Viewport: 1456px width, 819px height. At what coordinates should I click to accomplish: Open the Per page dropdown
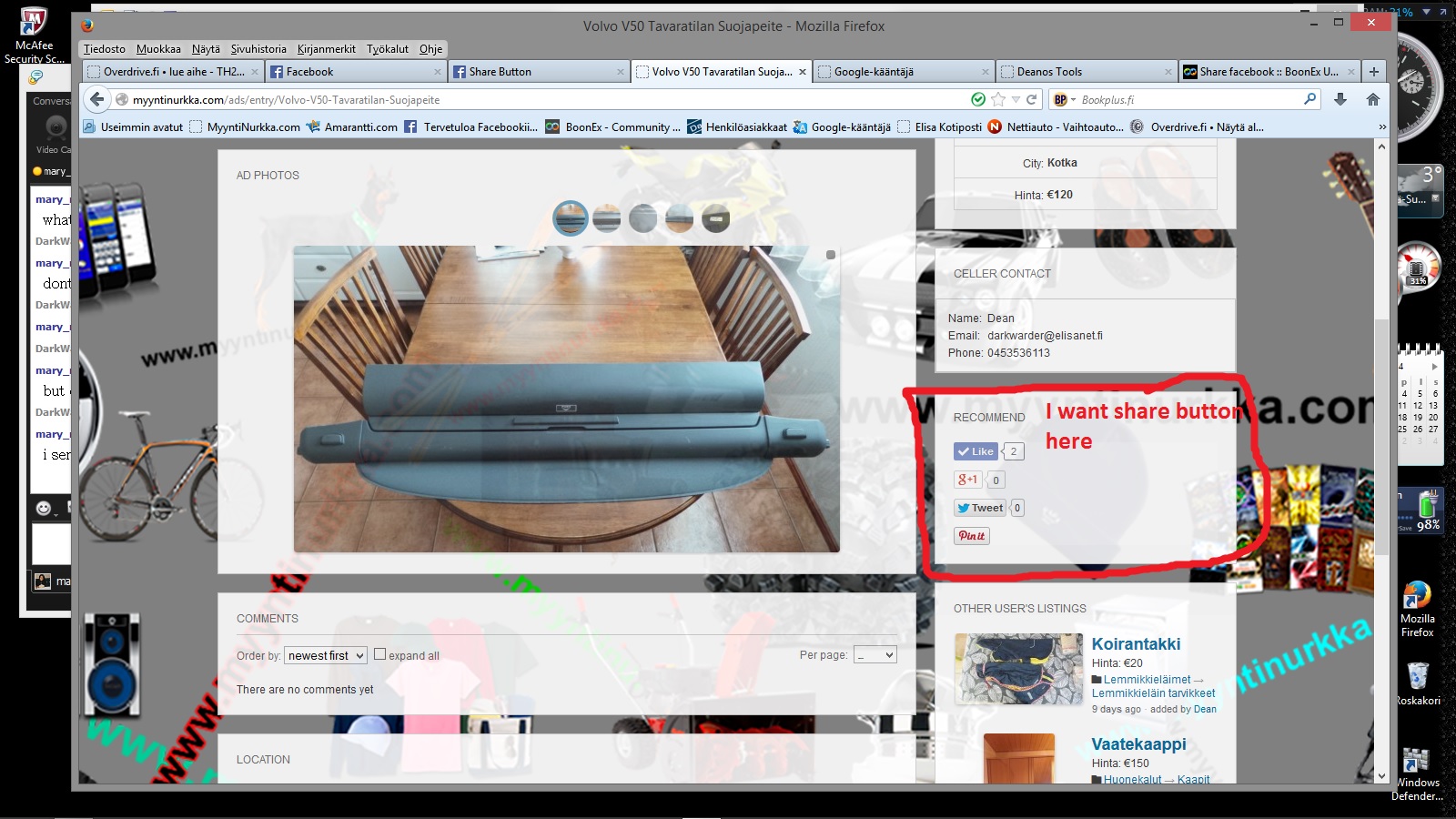coord(875,655)
